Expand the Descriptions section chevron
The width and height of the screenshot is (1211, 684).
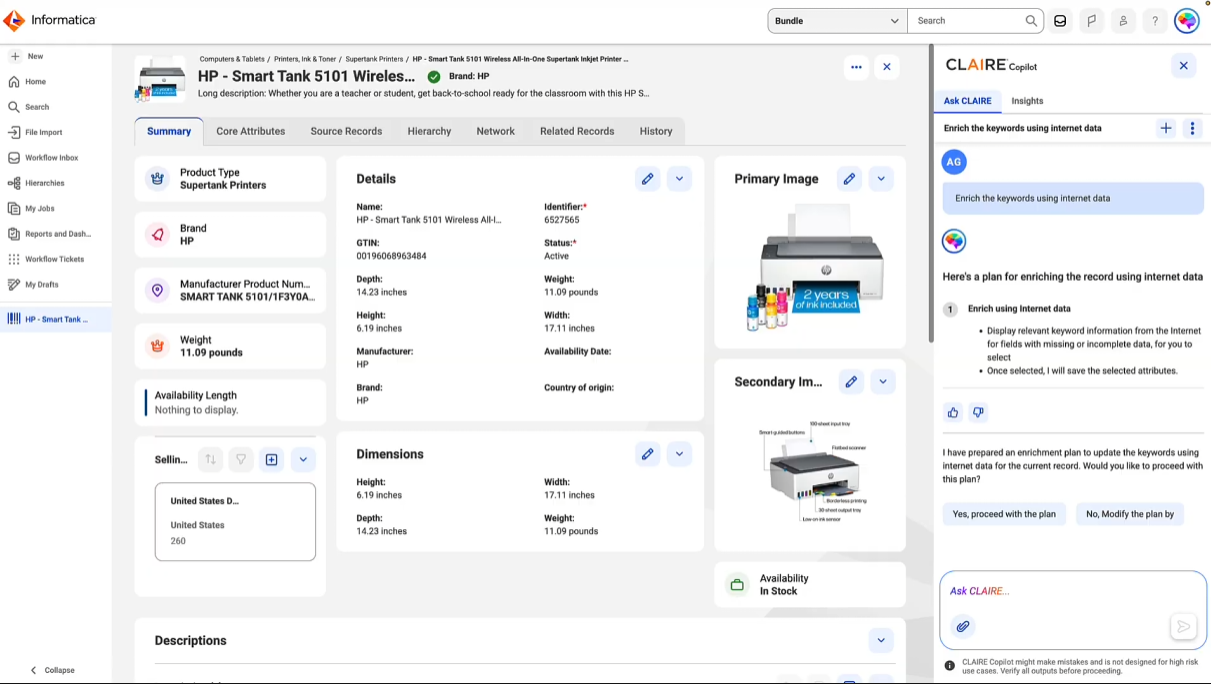pyautogui.click(x=881, y=640)
